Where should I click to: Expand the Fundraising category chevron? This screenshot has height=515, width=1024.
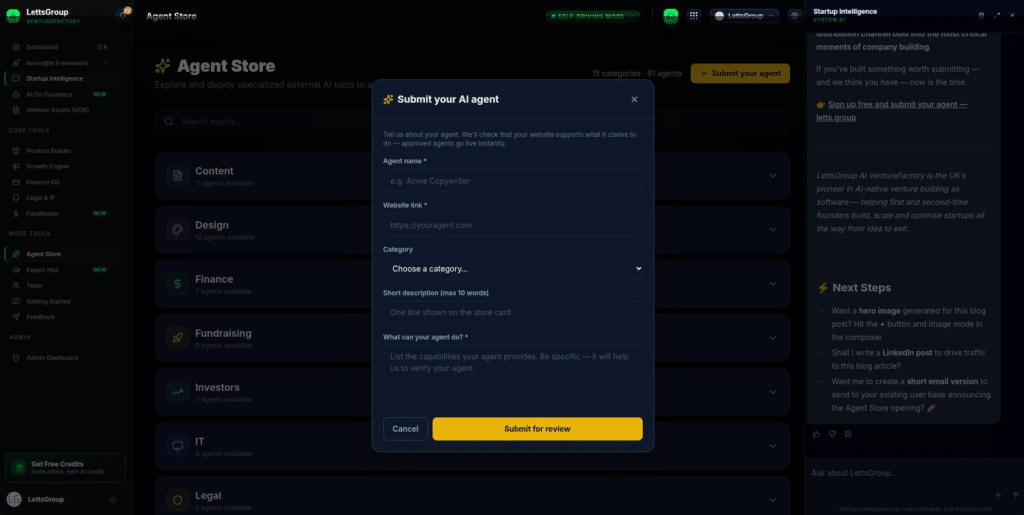point(773,338)
